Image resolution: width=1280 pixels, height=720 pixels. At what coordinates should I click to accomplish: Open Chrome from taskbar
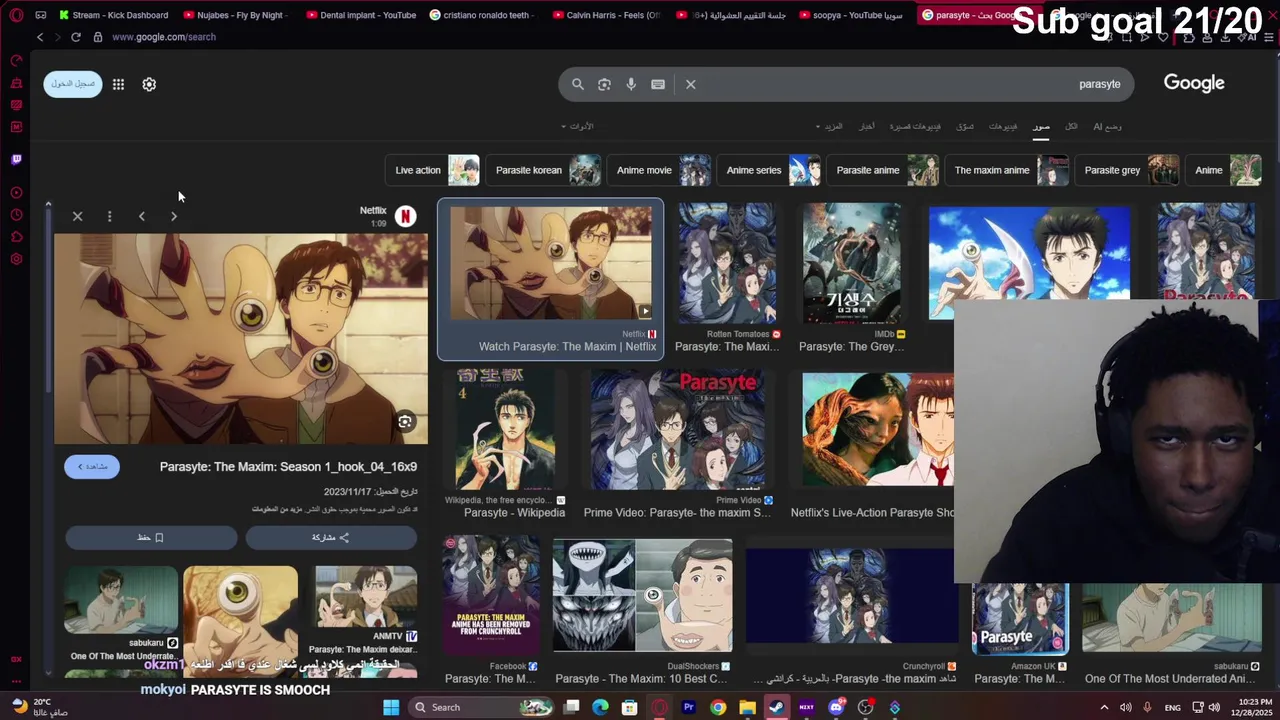pyautogui.click(x=718, y=707)
